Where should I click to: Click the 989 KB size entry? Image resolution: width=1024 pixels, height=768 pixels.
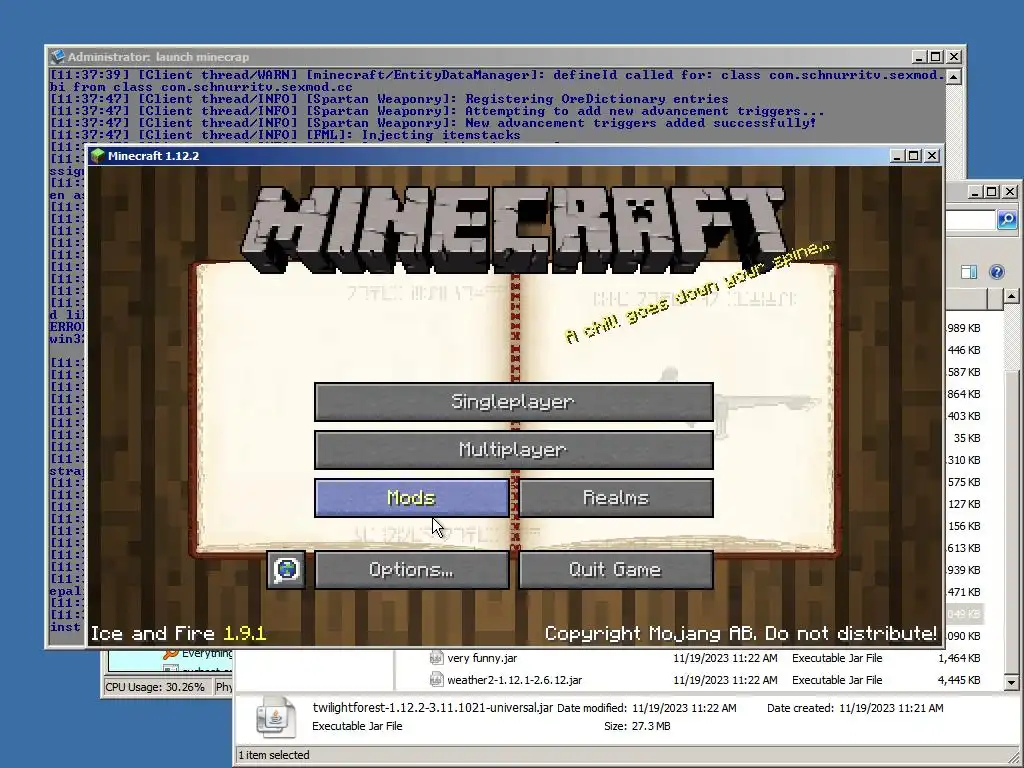(x=964, y=328)
